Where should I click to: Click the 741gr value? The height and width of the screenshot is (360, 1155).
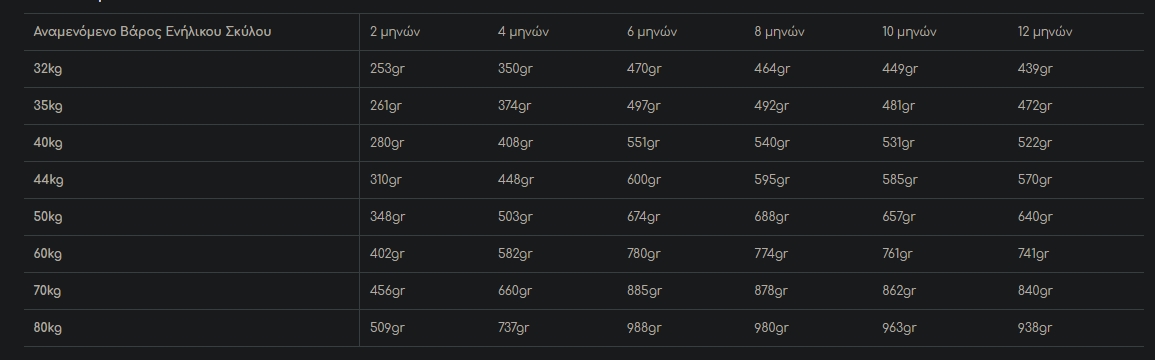pyautogui.click(x=1033, y=254)
